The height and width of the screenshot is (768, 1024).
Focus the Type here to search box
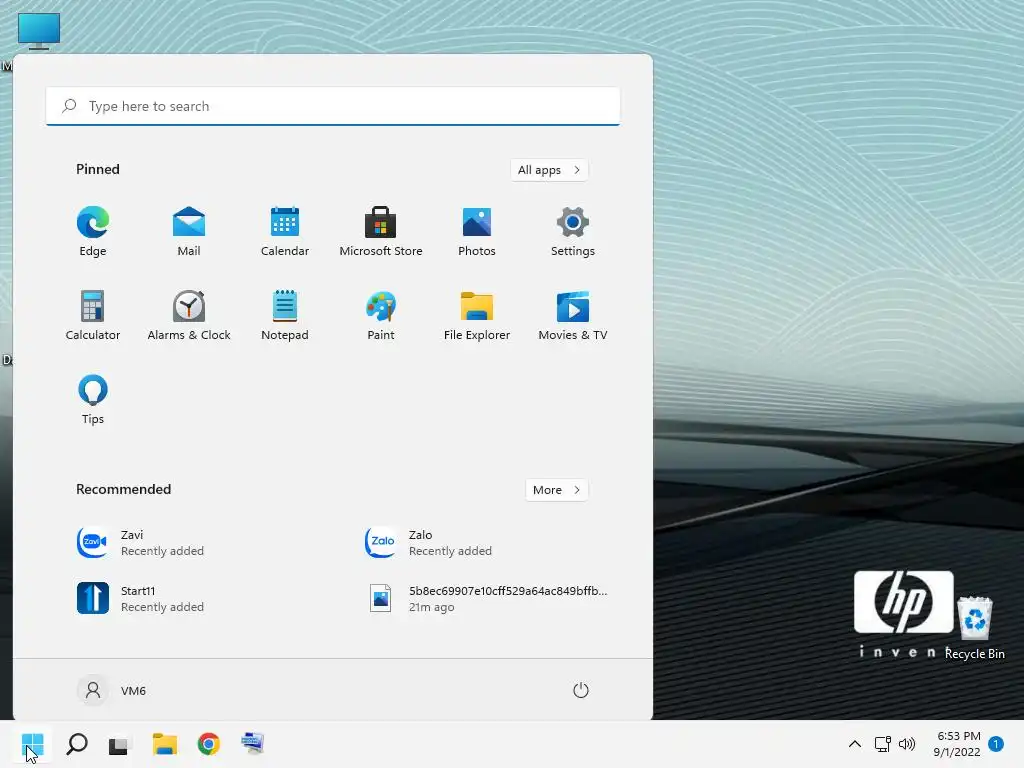[x=333, y=106]
